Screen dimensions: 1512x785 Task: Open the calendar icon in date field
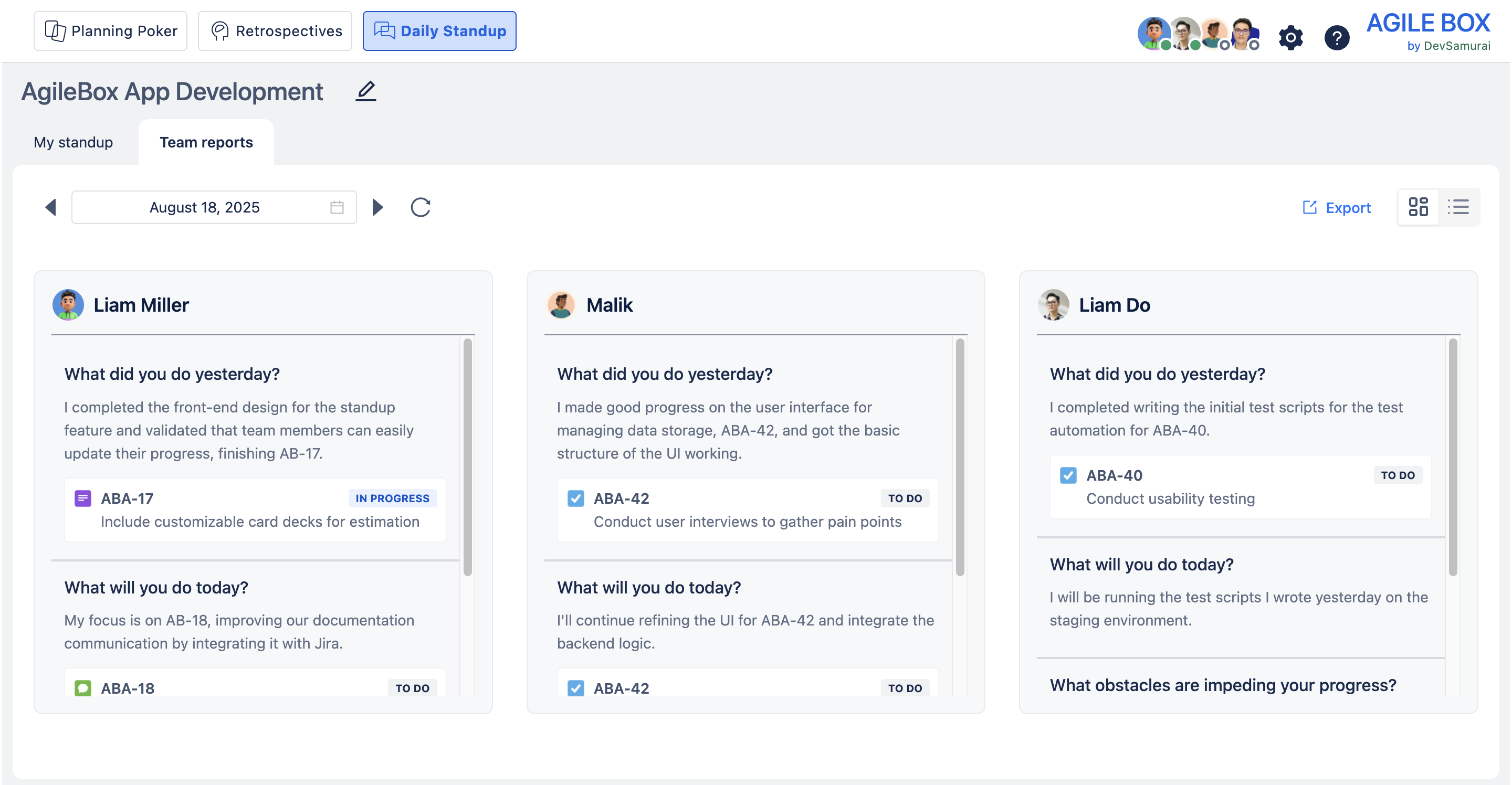pyautogui.click(x=337, y=207)
